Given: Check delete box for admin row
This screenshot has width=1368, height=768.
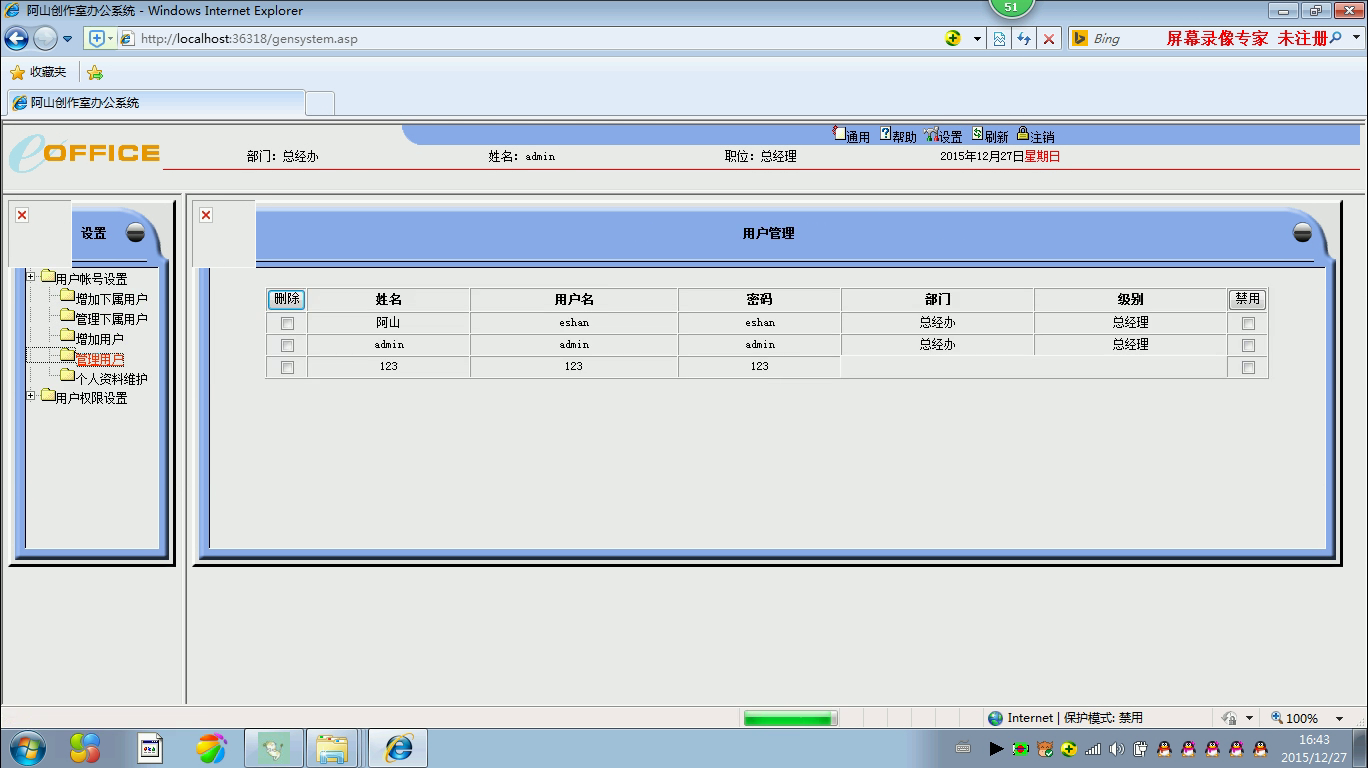Looking at the screenshot, I should [288, 345].
